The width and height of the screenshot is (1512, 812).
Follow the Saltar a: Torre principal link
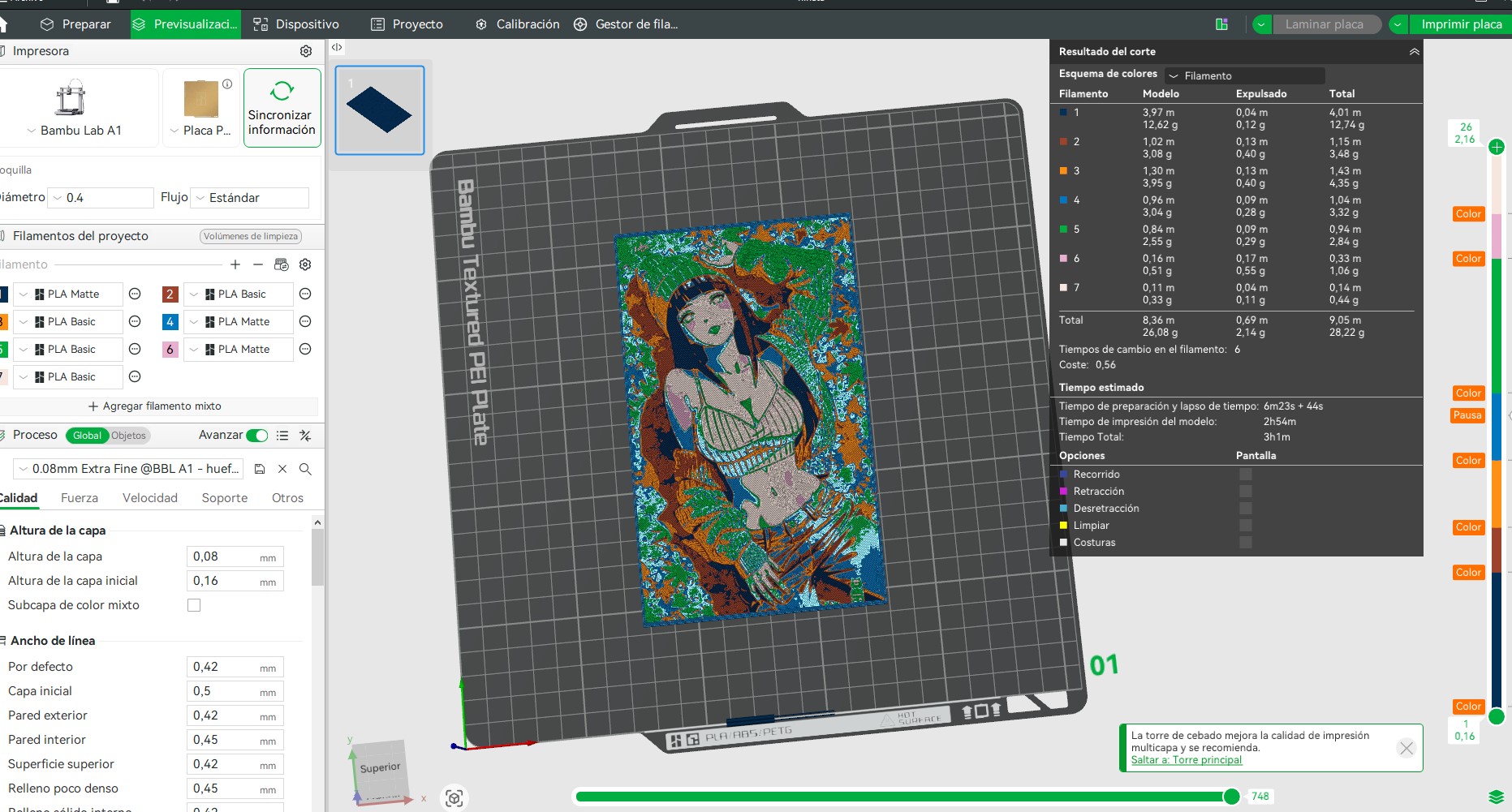click(x=1187, y=760)
